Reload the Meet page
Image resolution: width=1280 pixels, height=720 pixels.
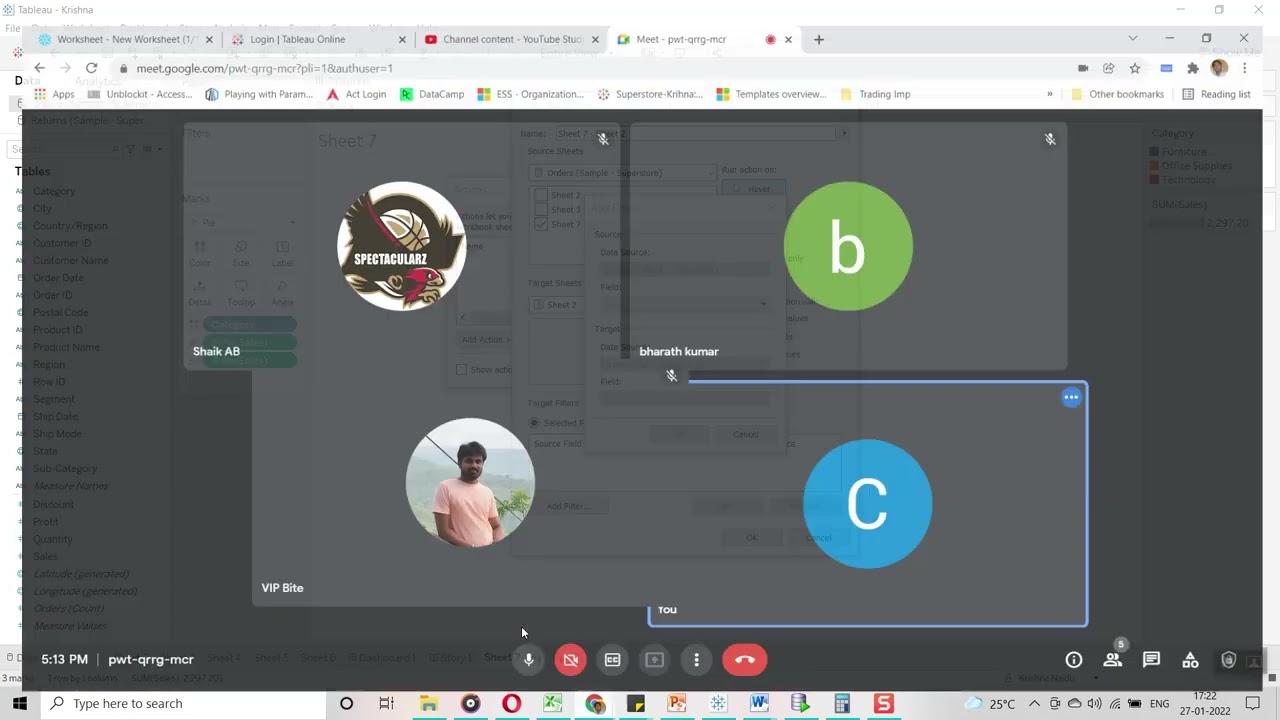point(91,68)
